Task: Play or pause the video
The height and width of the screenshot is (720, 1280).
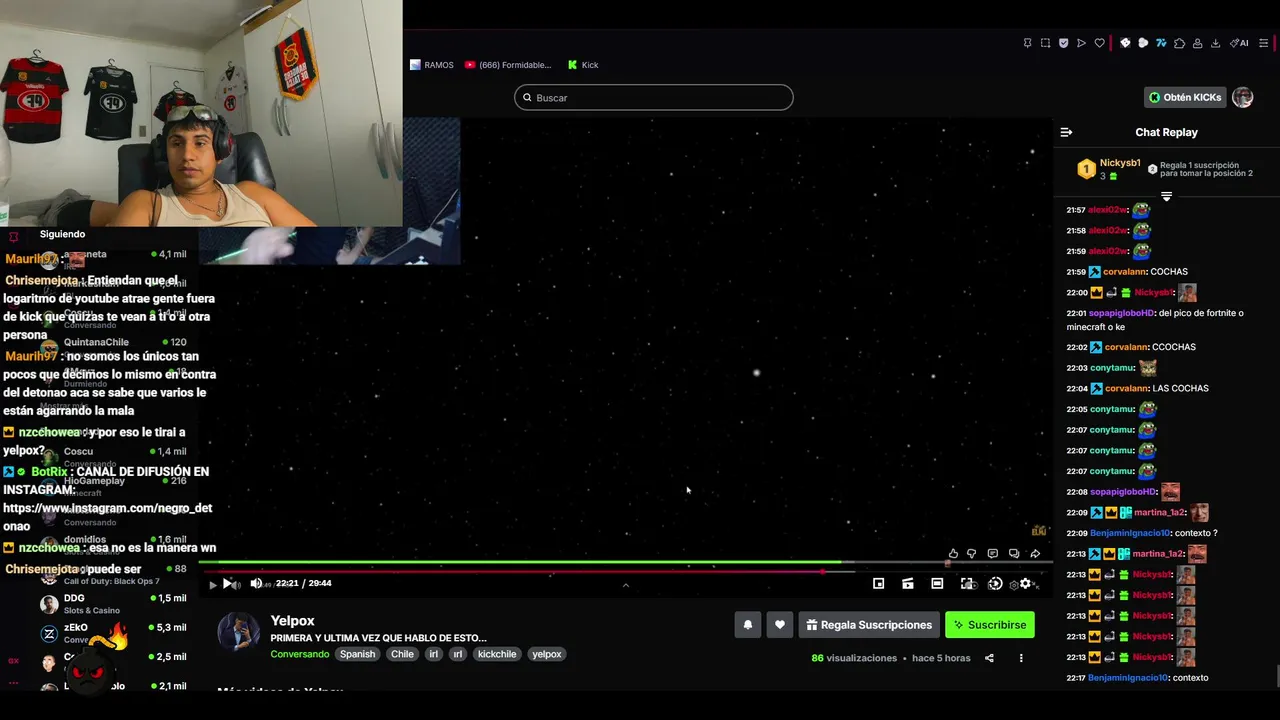Action: pyautogui.click(x=227, y=584)
